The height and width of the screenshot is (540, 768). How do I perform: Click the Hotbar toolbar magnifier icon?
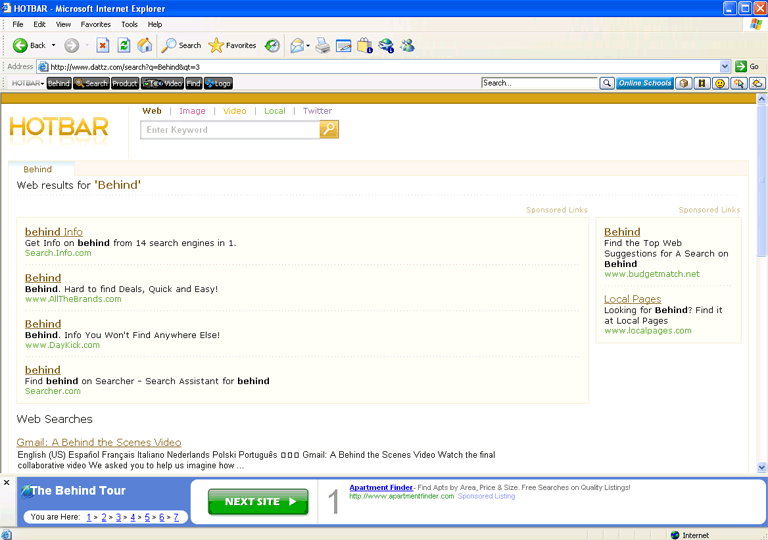[606, 83]
